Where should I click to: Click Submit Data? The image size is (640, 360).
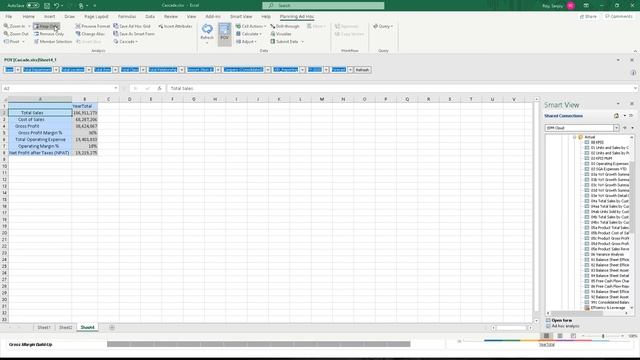(x=284, y=42)
